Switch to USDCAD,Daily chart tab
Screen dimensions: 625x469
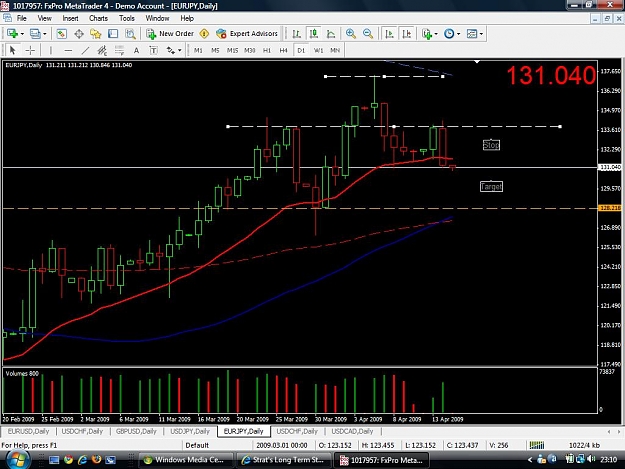(352, 432)
